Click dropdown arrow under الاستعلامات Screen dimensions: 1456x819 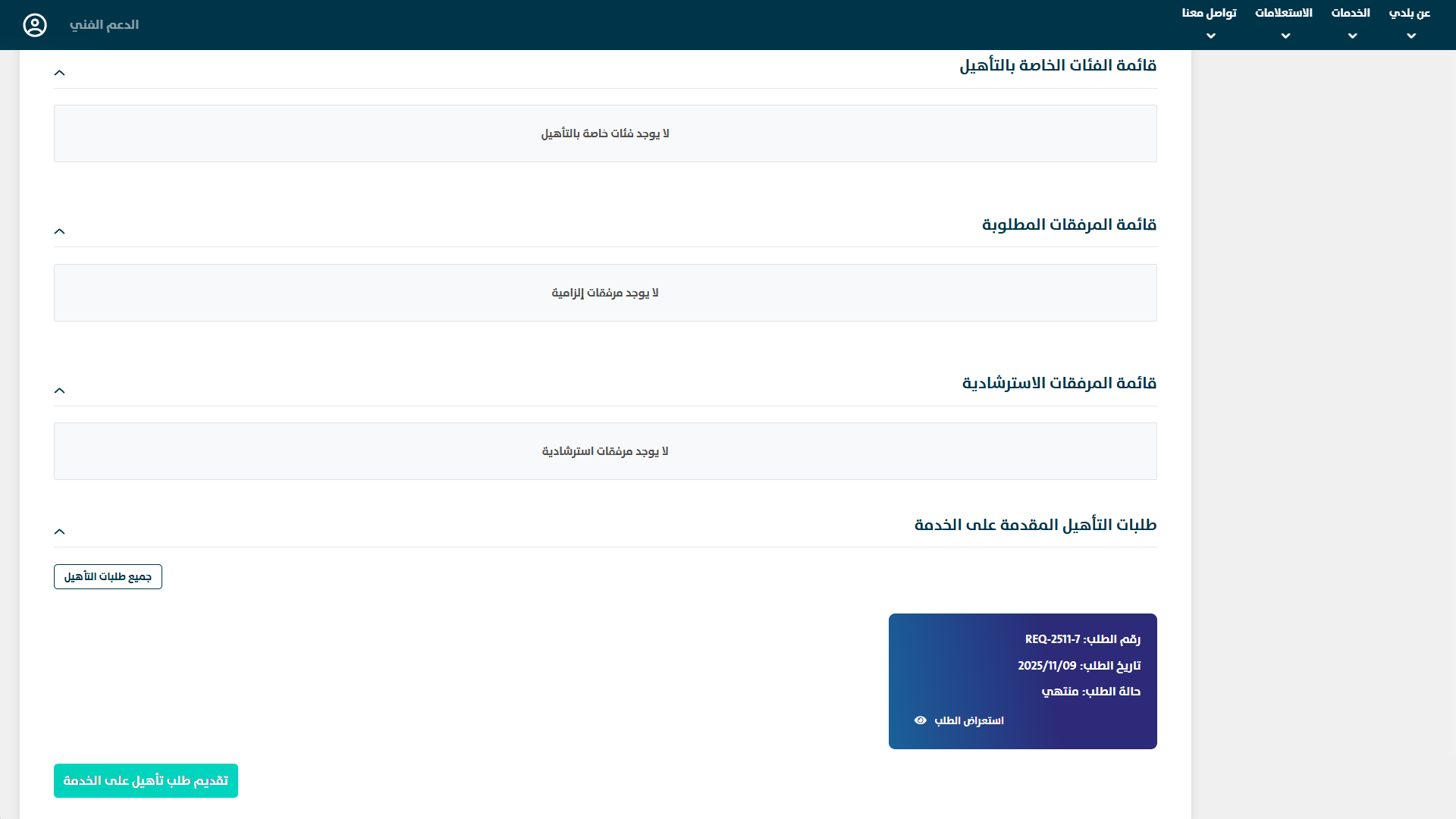pos(1285,36)
